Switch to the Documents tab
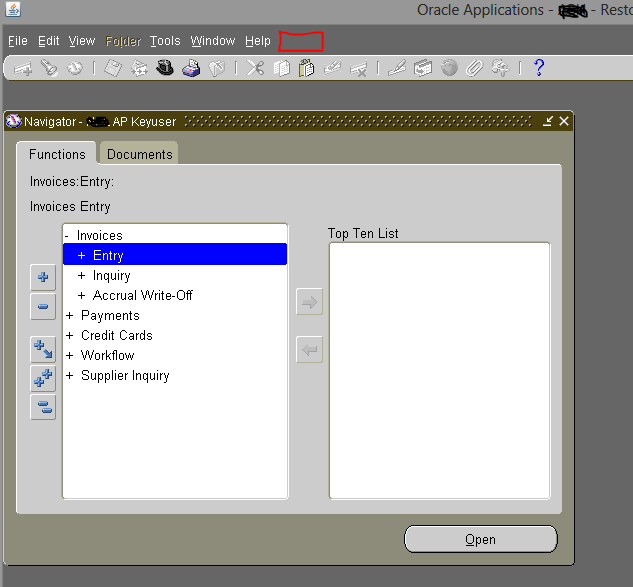The width and height of the screenshot is (633, 587). pyautogui.click(x=139, y=154)
